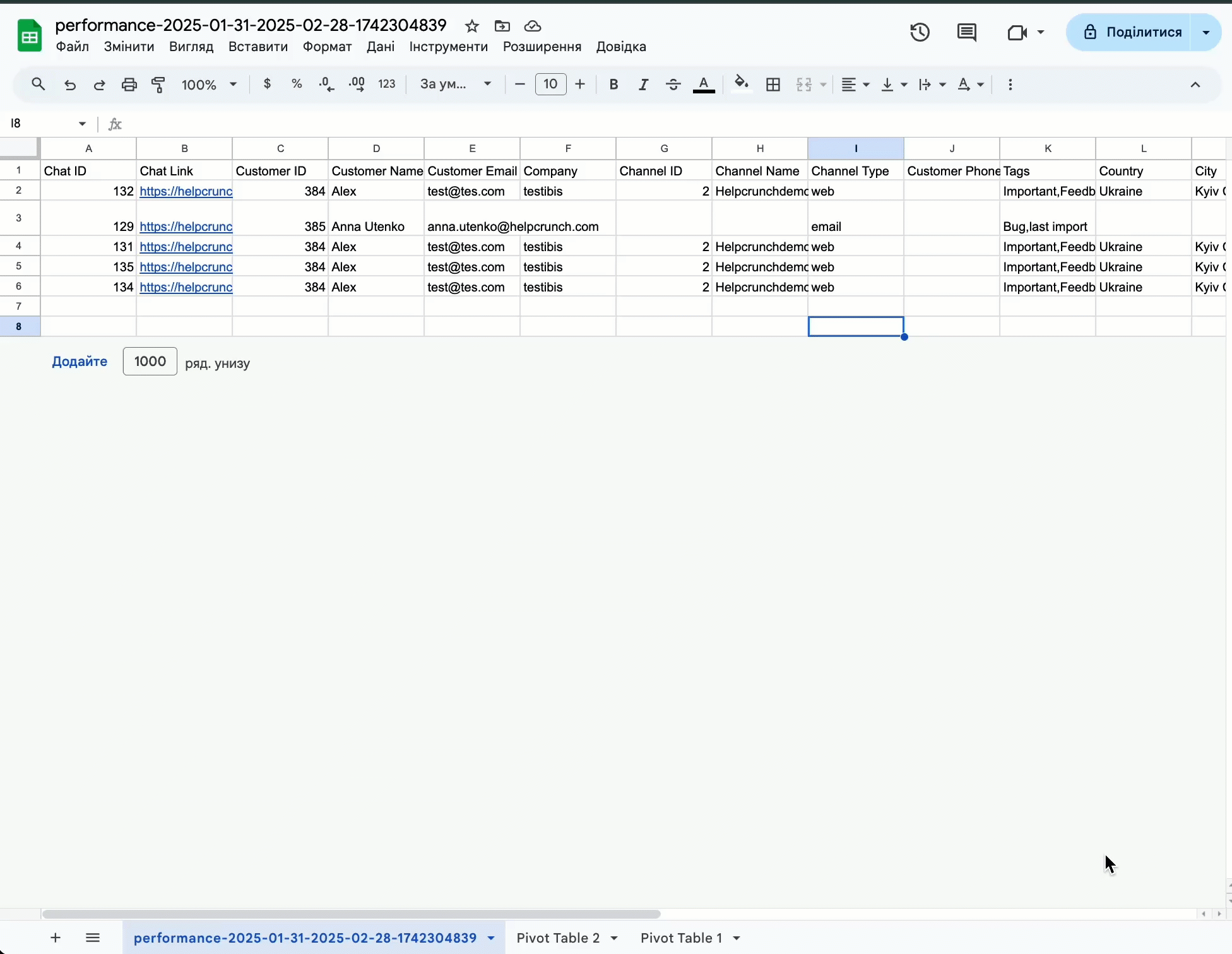Viewport: 1232px width, 954px height.
Task: Open Pivot Table 2 tab arrow menu
Action: pyautogui.click(x=614, y=938)
